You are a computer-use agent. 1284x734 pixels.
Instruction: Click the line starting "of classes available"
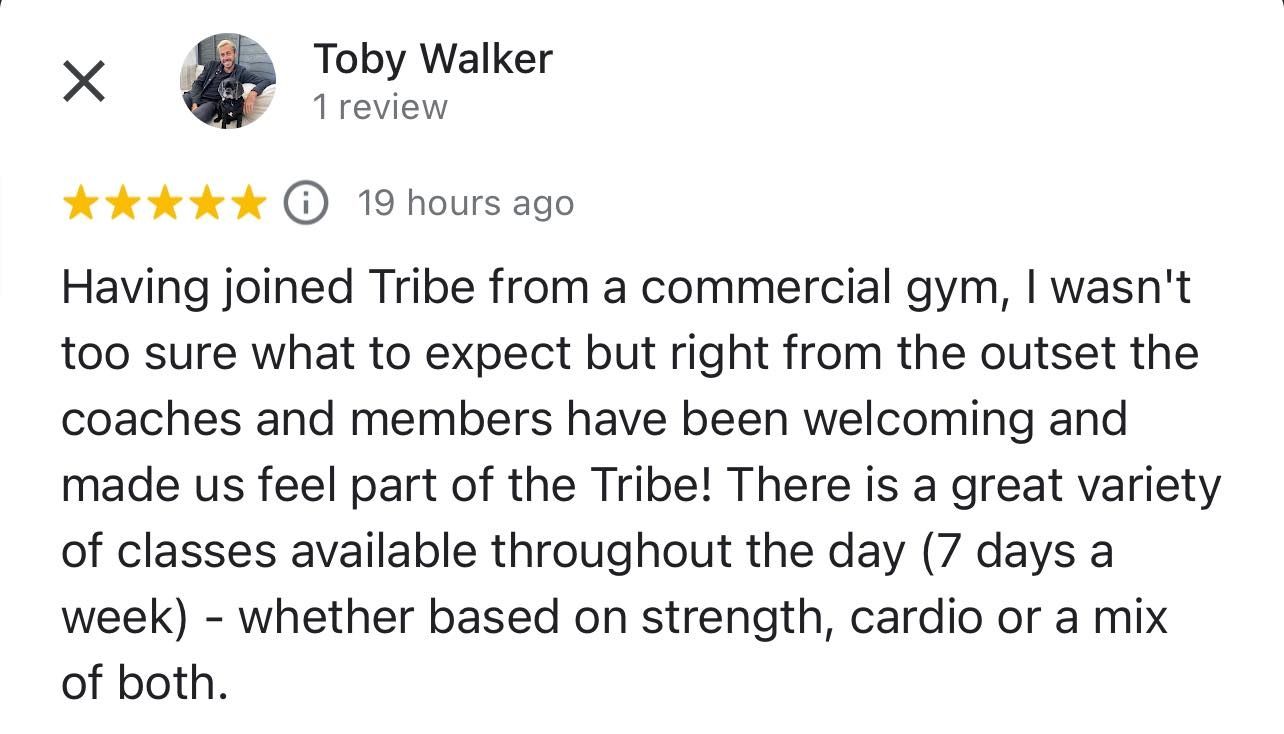coord(586,552)
